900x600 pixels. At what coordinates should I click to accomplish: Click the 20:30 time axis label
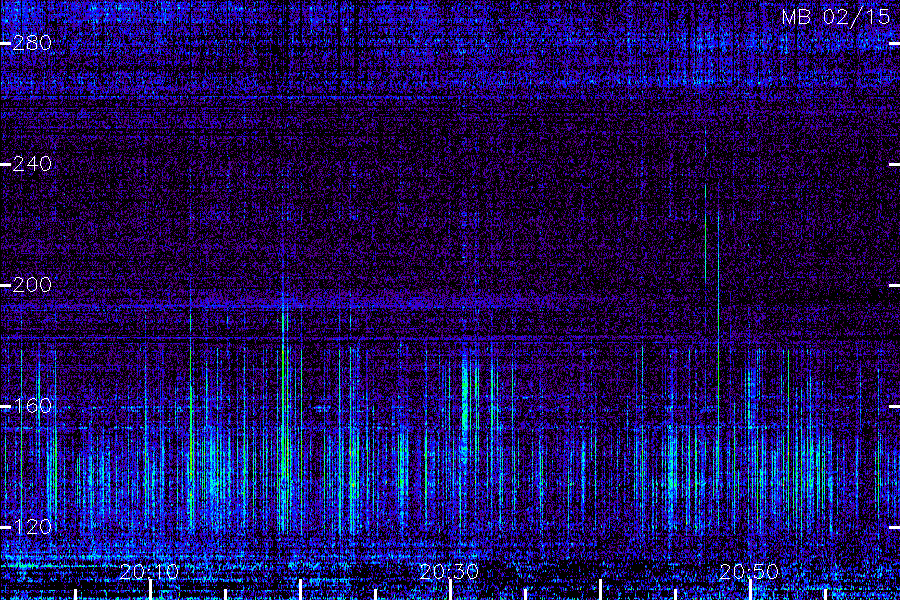(x=449, y=572)
